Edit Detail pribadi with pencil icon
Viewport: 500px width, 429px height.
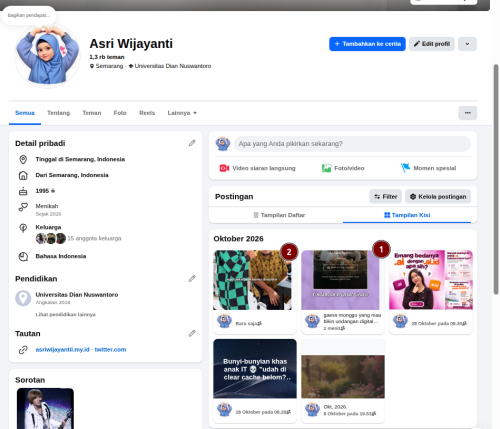point(192,143)
